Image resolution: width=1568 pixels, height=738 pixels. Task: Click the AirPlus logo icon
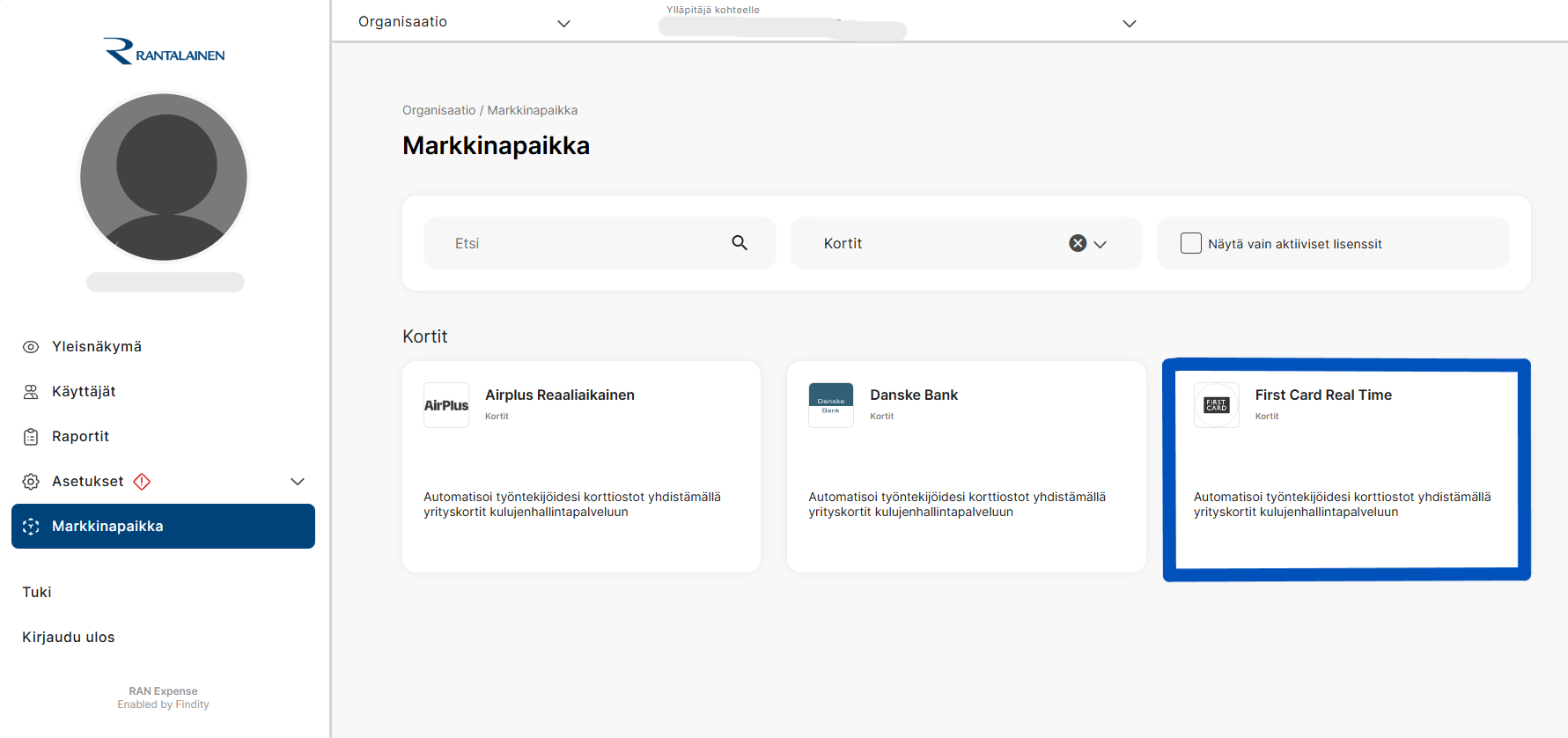pyautogui.click(x=446, y=405)
